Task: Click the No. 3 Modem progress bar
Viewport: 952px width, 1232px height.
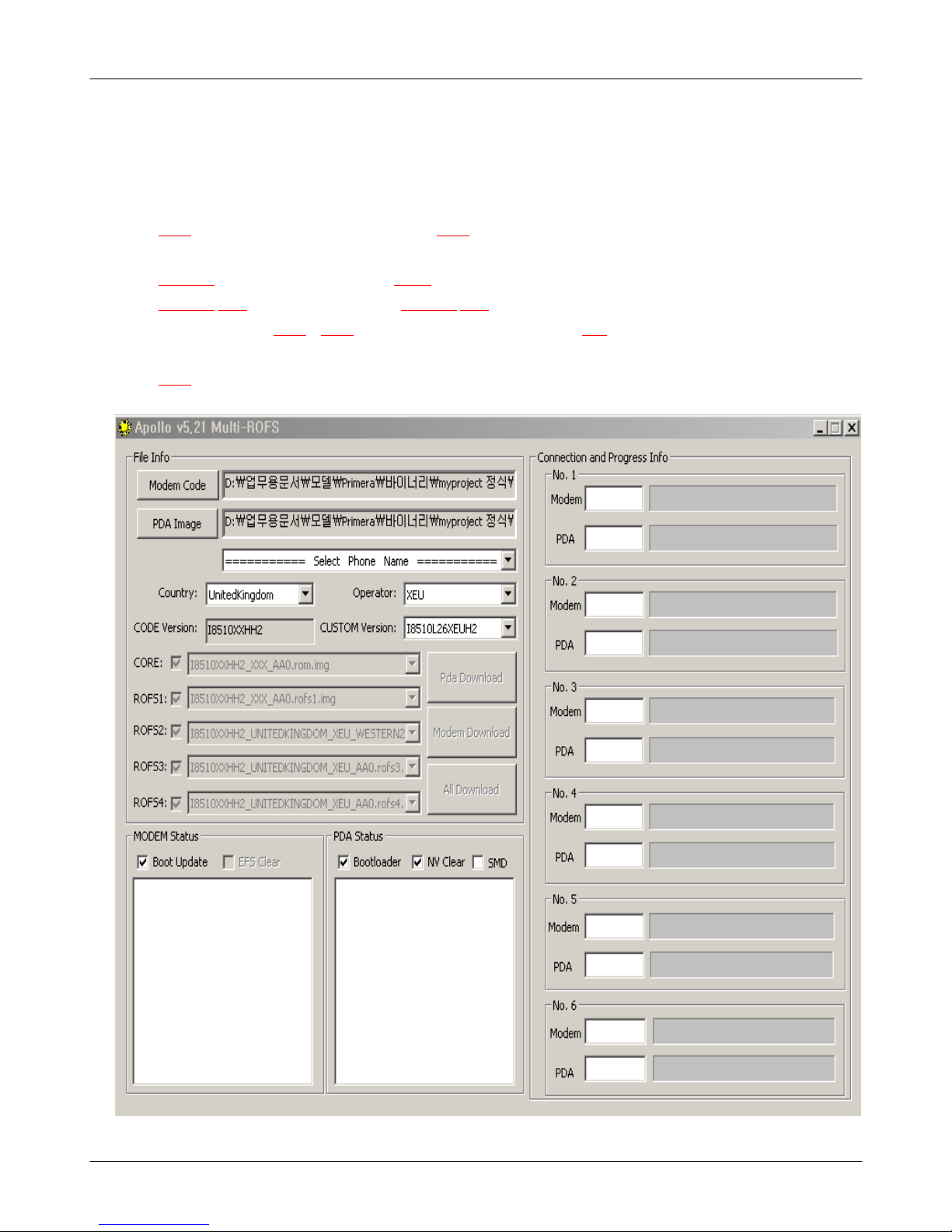Action: click(742, 710)
